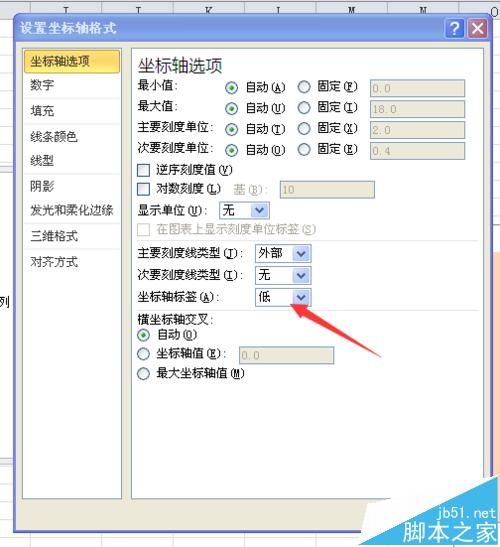Open 显示单位 dropdown
This screenshot has height=547, width=500.
pos(244,210)
